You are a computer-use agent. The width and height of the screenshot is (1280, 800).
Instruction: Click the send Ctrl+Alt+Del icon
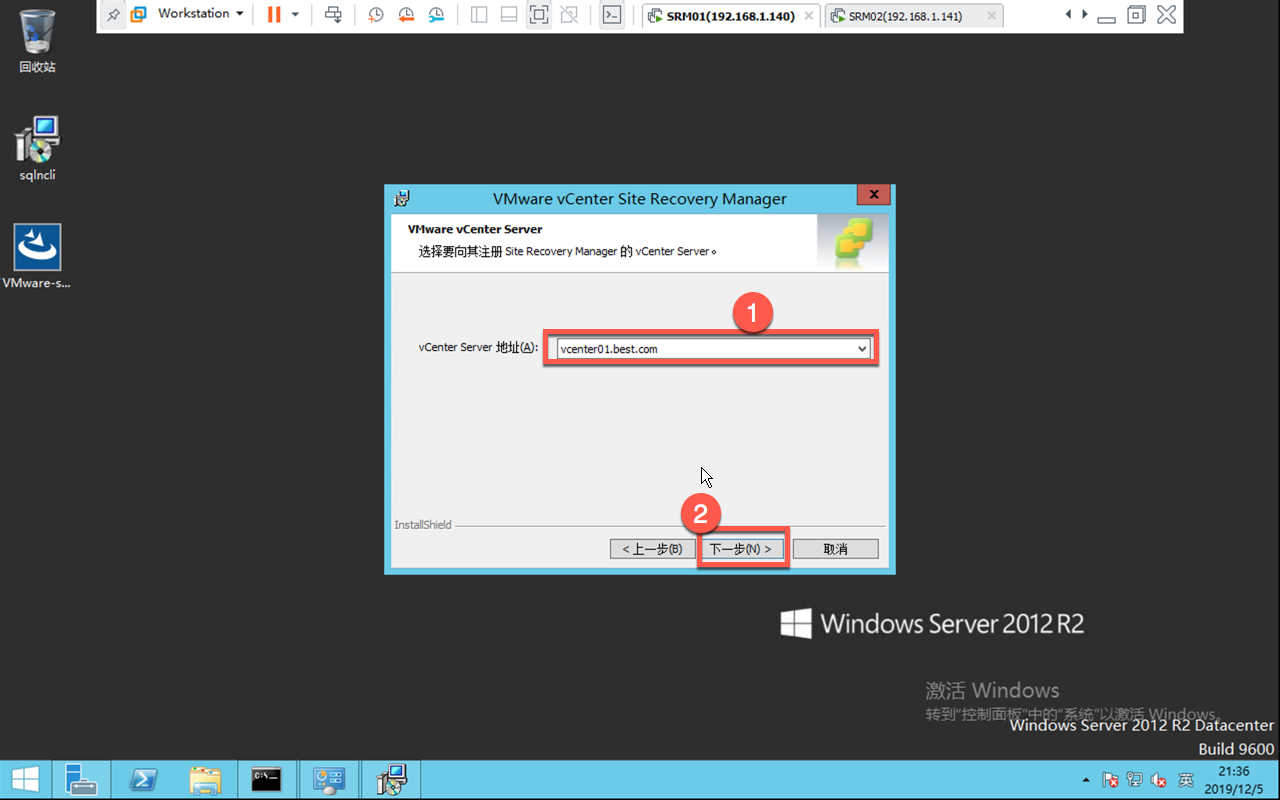334,15
